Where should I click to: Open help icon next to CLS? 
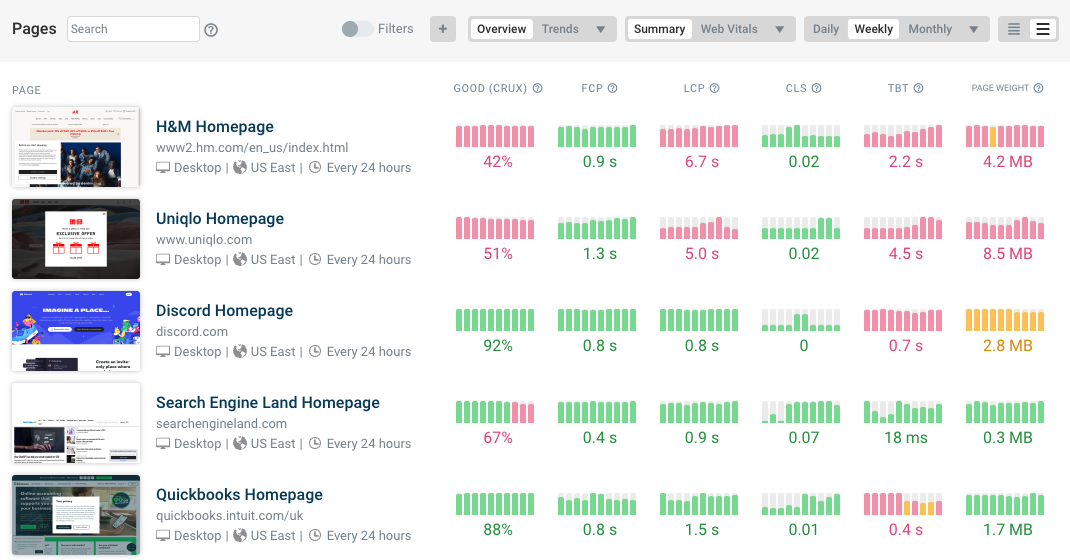pyautogui.click(x=816, y=88)
